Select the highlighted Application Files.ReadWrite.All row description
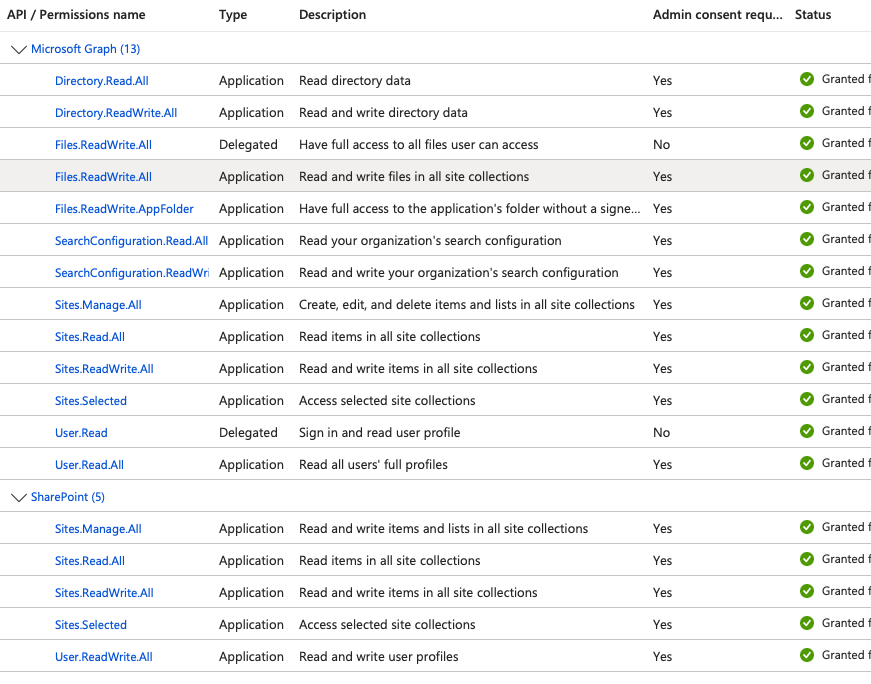The width and height of the screenshot is (871, 684). coord(413,177)
